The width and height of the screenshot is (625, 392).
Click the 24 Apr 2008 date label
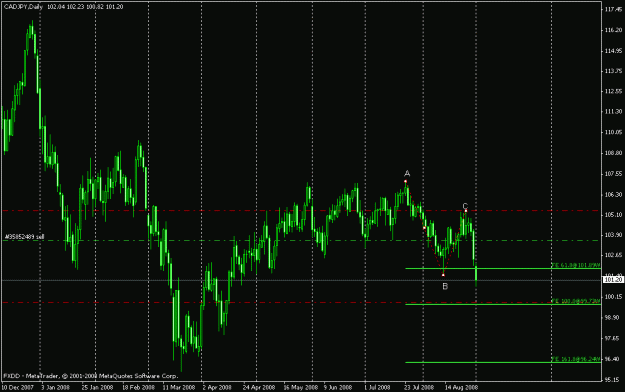(x=259, y=387)
